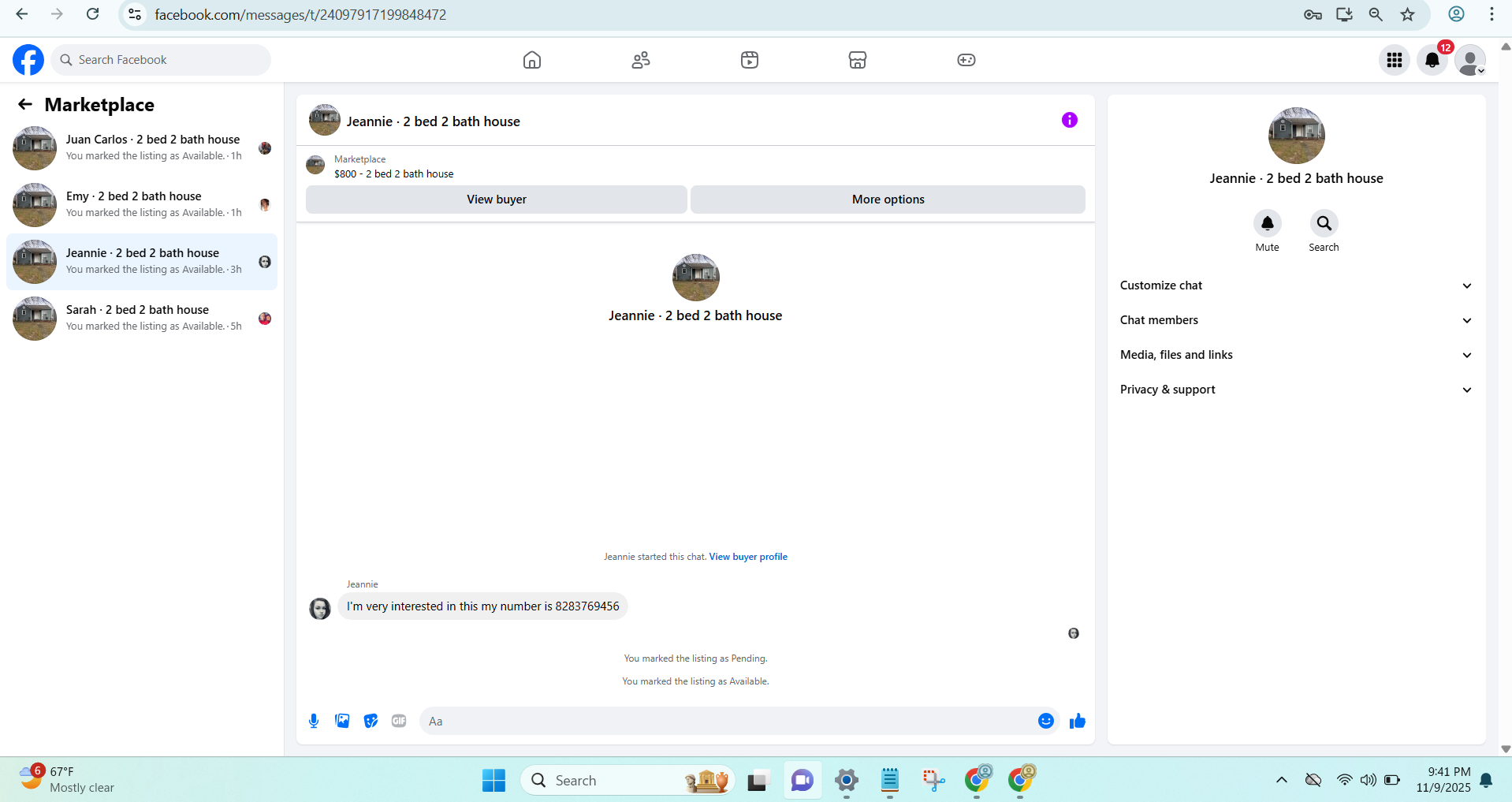Mute this conversation
The height and width of the screenshot is (802, 1512).
click(1268, 223)
